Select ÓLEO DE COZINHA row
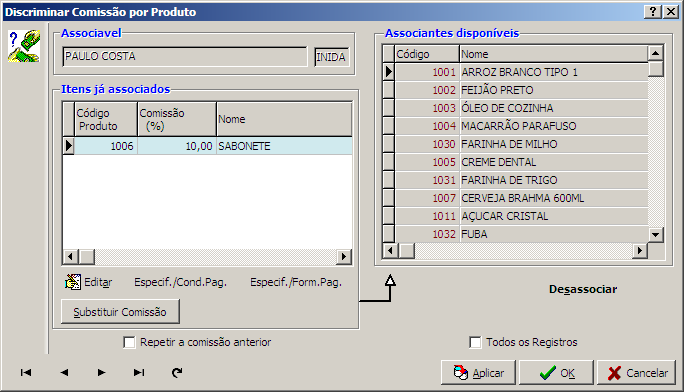Viewport: 684px width, 392px height. [515, 108]
